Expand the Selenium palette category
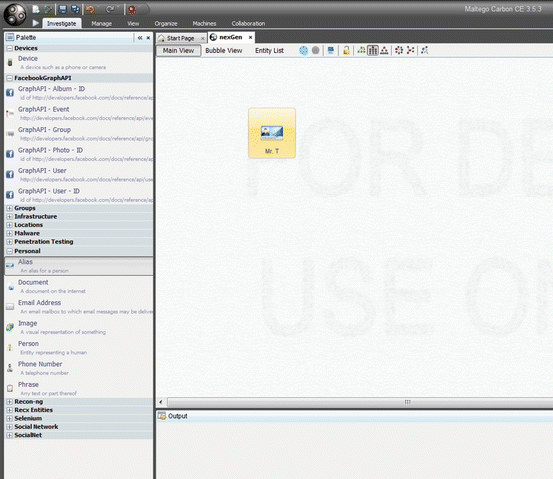 (10, 418)
